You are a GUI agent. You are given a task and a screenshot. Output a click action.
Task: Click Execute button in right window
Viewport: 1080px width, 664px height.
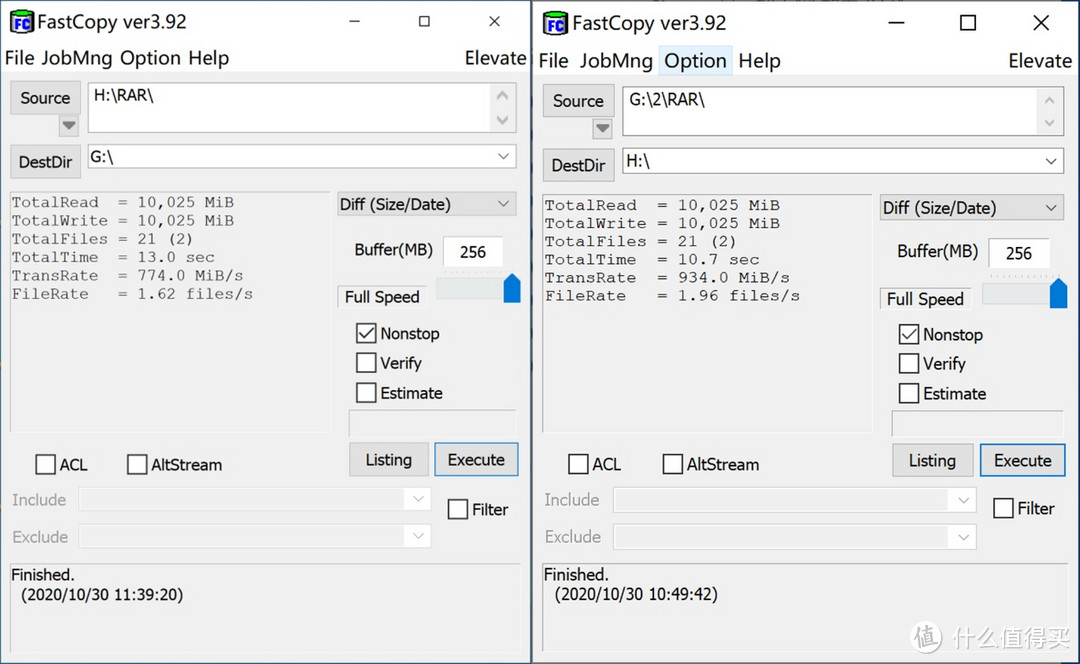point(1022,460)
